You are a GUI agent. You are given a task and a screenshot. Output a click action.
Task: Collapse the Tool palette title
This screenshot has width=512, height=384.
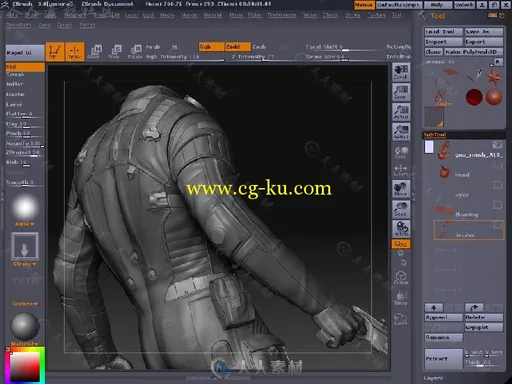pyautogui.click(x=437, y=16)
